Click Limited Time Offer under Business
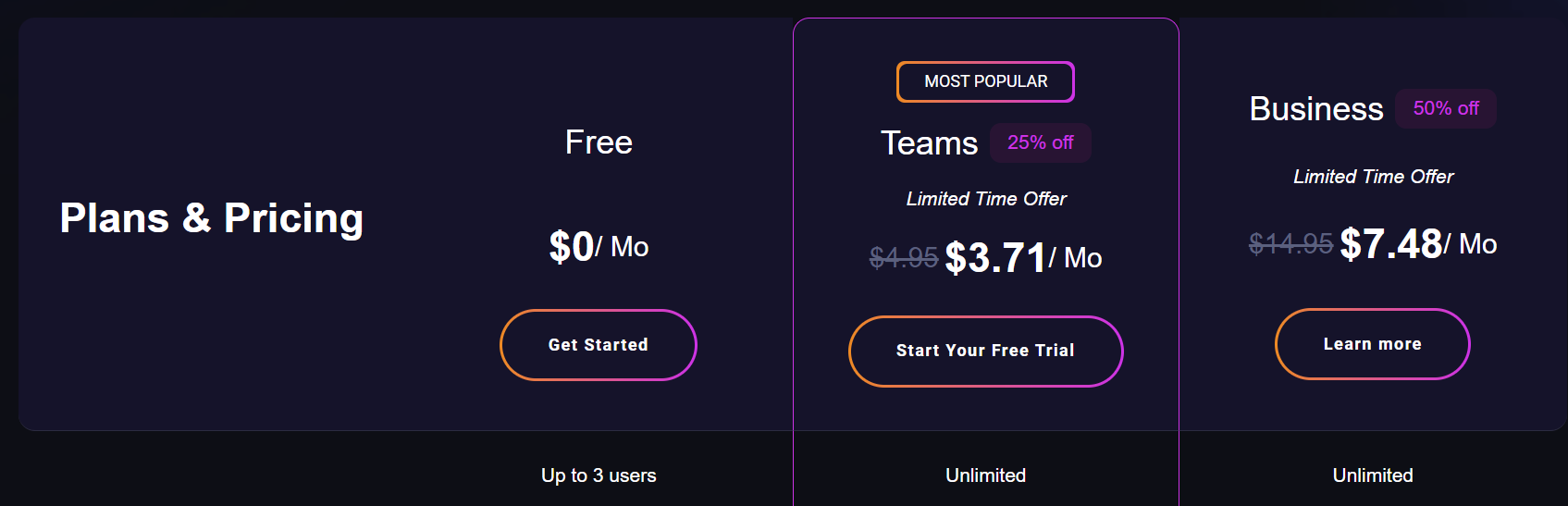The image size is (1568, 506). pos(1373,177)
